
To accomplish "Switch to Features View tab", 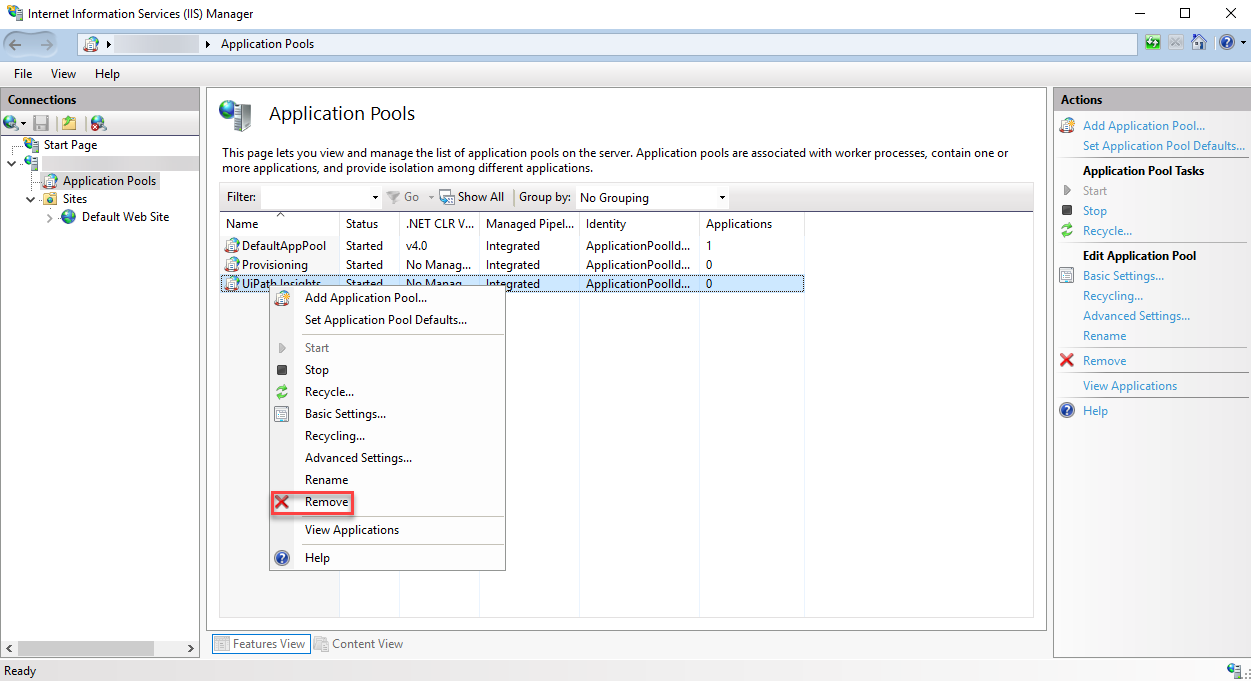I will coord(261,644).
